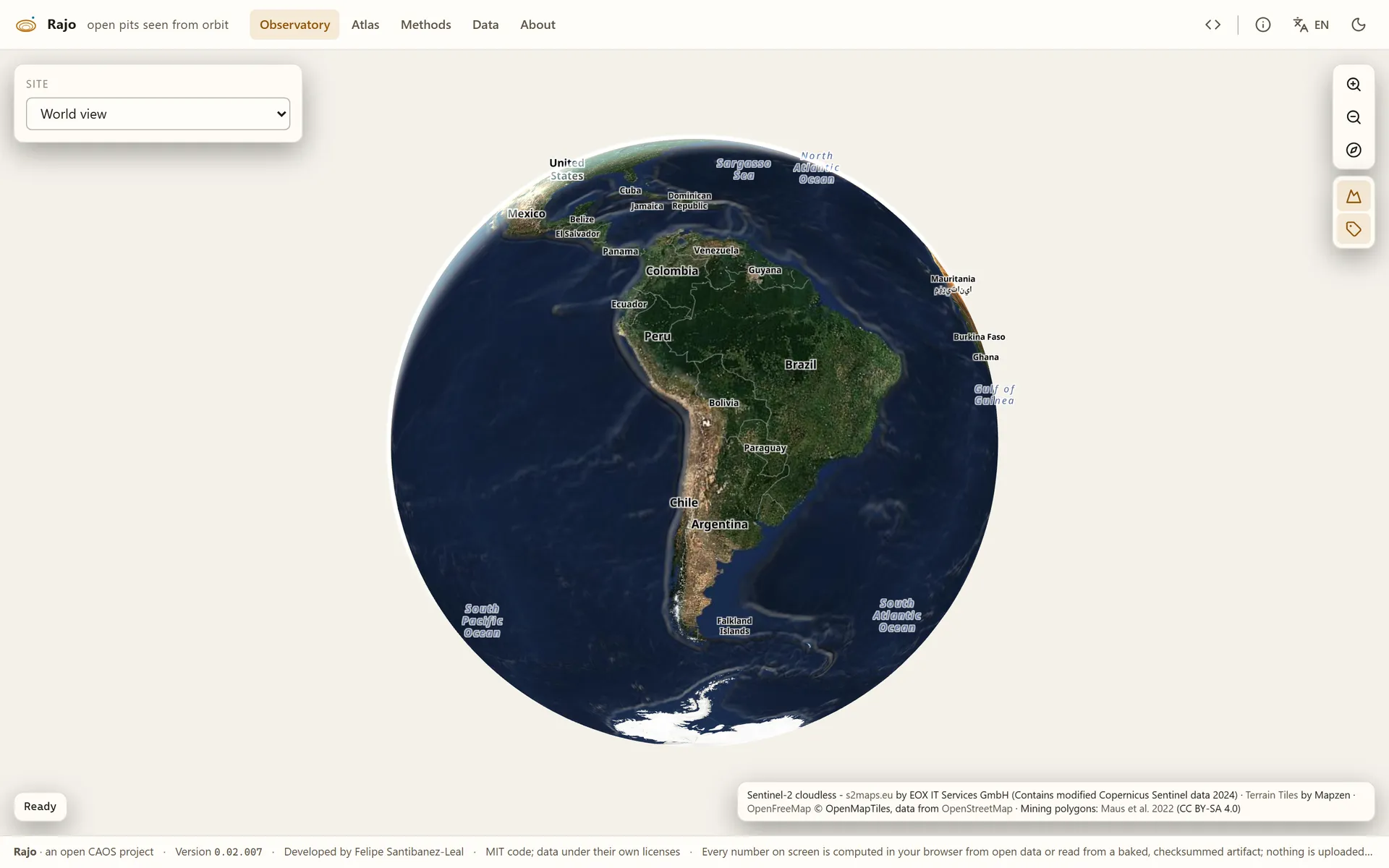Click the Site select chevron arrow
The image size is (1389, 868).
pyautogui.click(x=281, y=114)
